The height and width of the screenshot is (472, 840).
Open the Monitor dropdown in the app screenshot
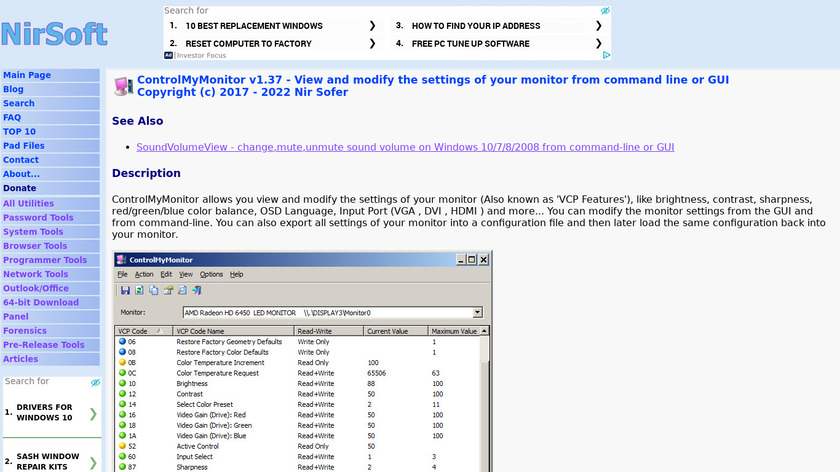(477, 313)
